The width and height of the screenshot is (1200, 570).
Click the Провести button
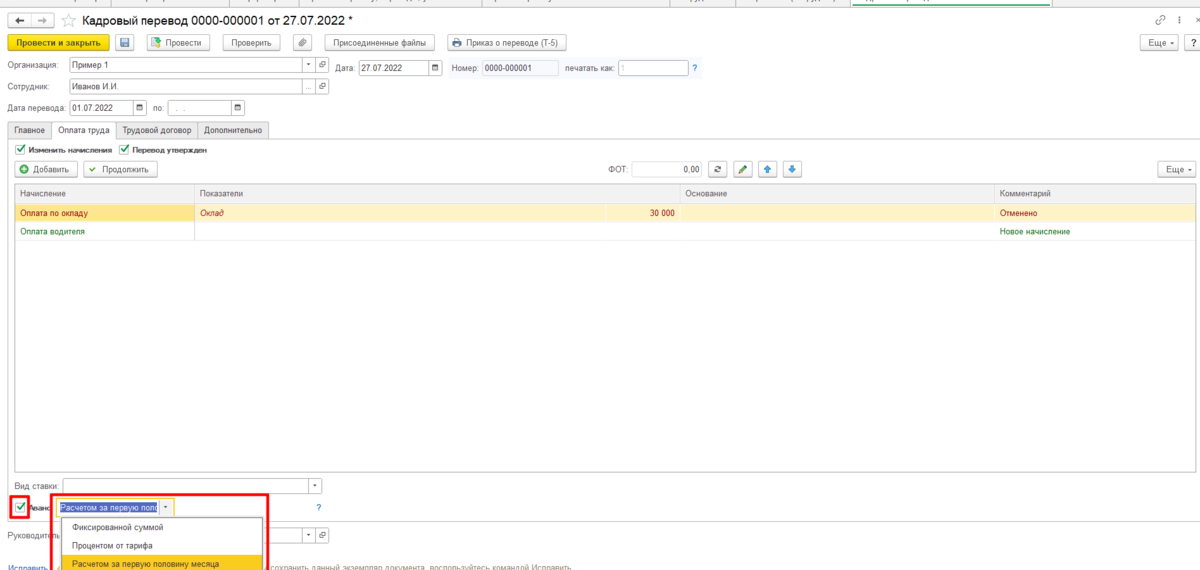[179, 43]
